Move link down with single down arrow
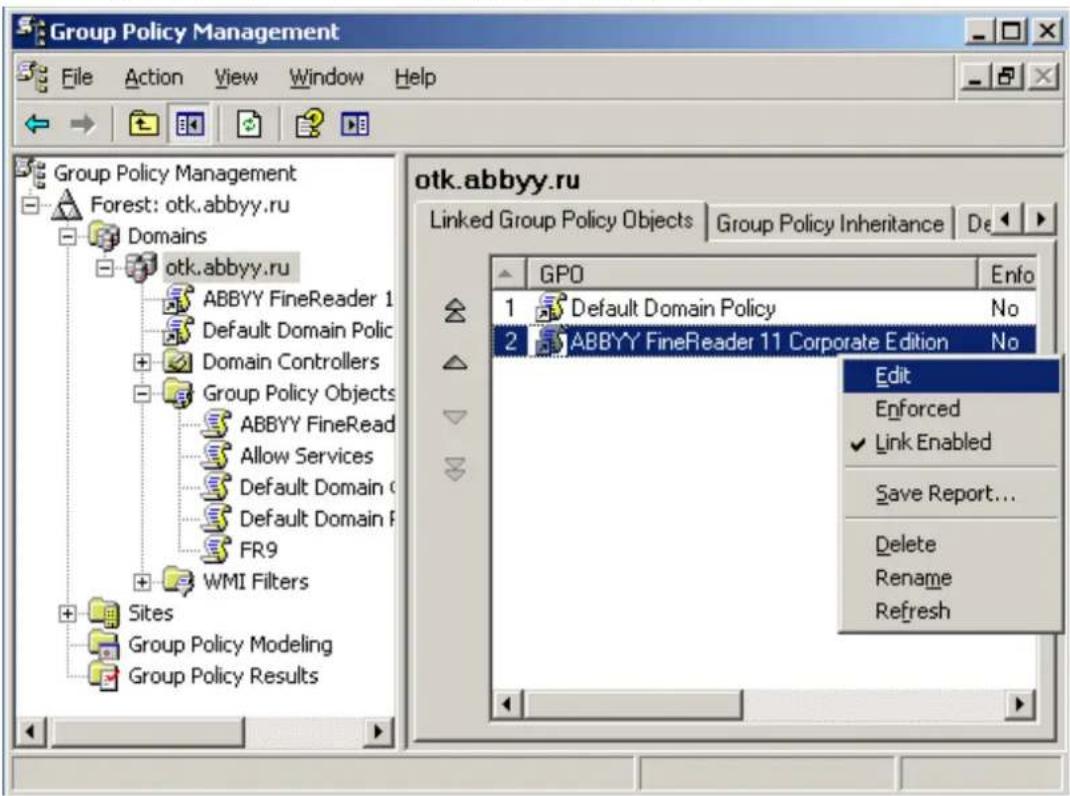Image resolution: width=1070 pixels, height=796 pixels. [455, 416]
